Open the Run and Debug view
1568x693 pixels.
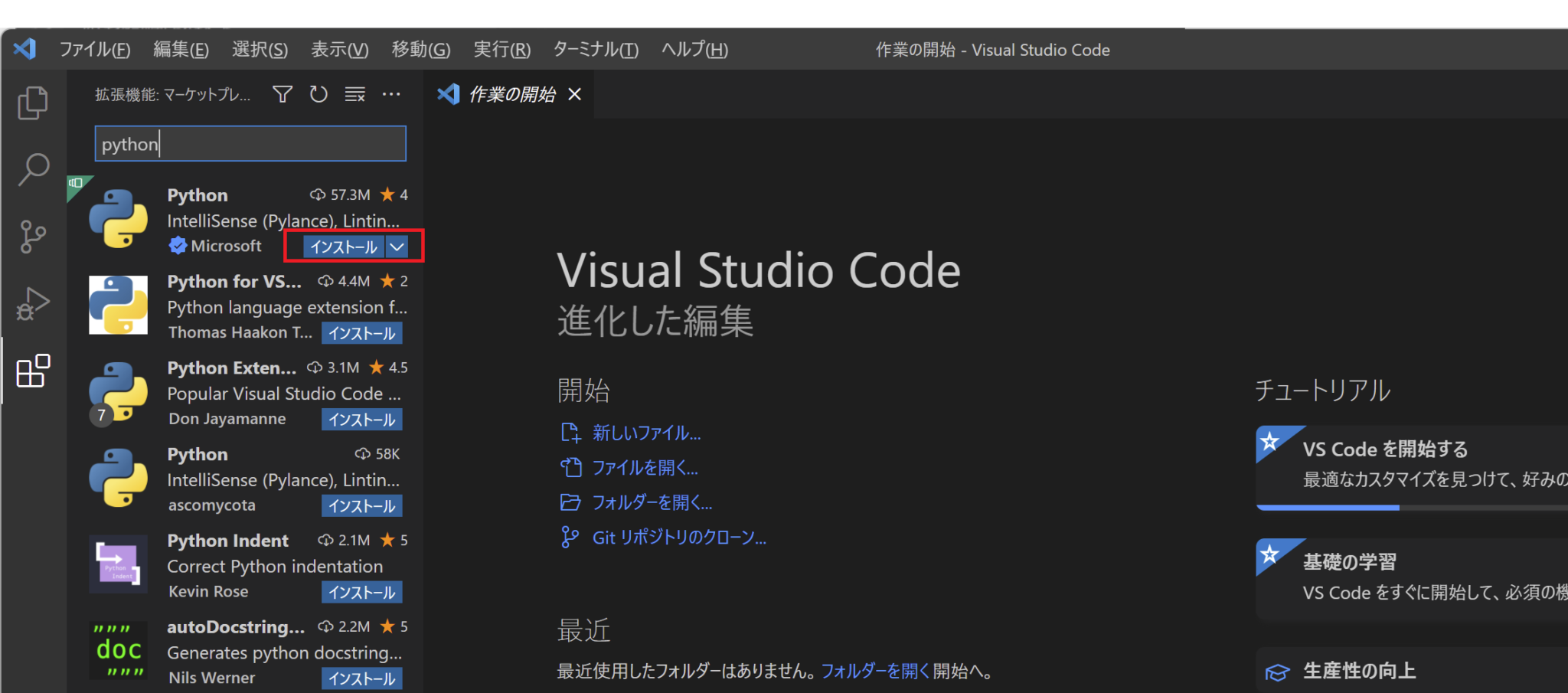coord(32,303)
